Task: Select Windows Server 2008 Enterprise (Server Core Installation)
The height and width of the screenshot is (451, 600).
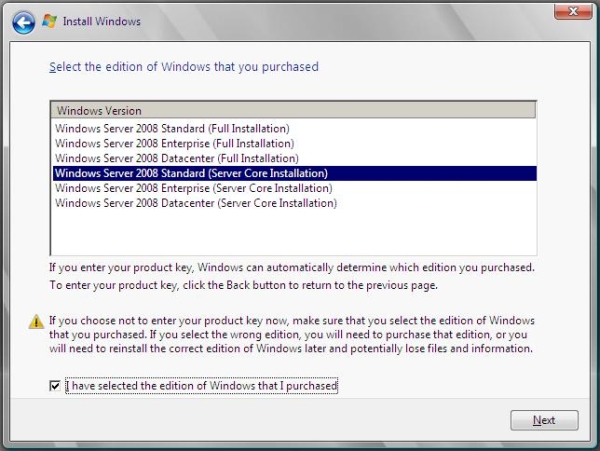Action: 294,188
